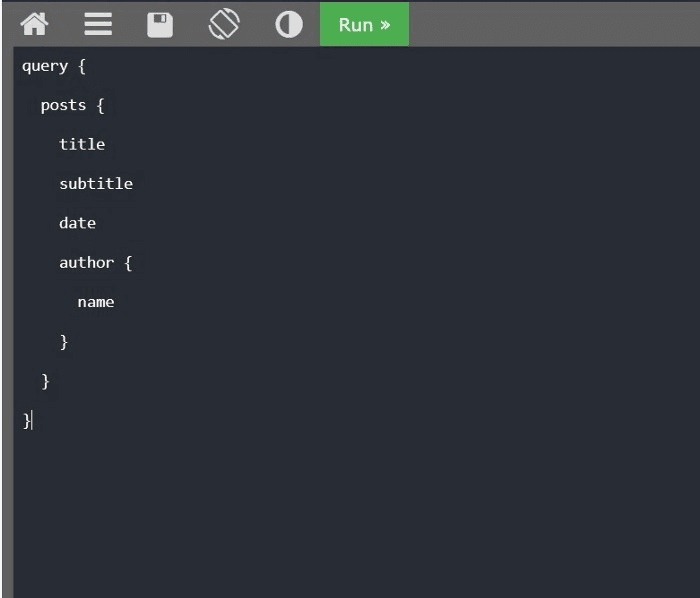Click the opening brace after author
This screenshot has height=598, width=700.
(x=128, y=262)
